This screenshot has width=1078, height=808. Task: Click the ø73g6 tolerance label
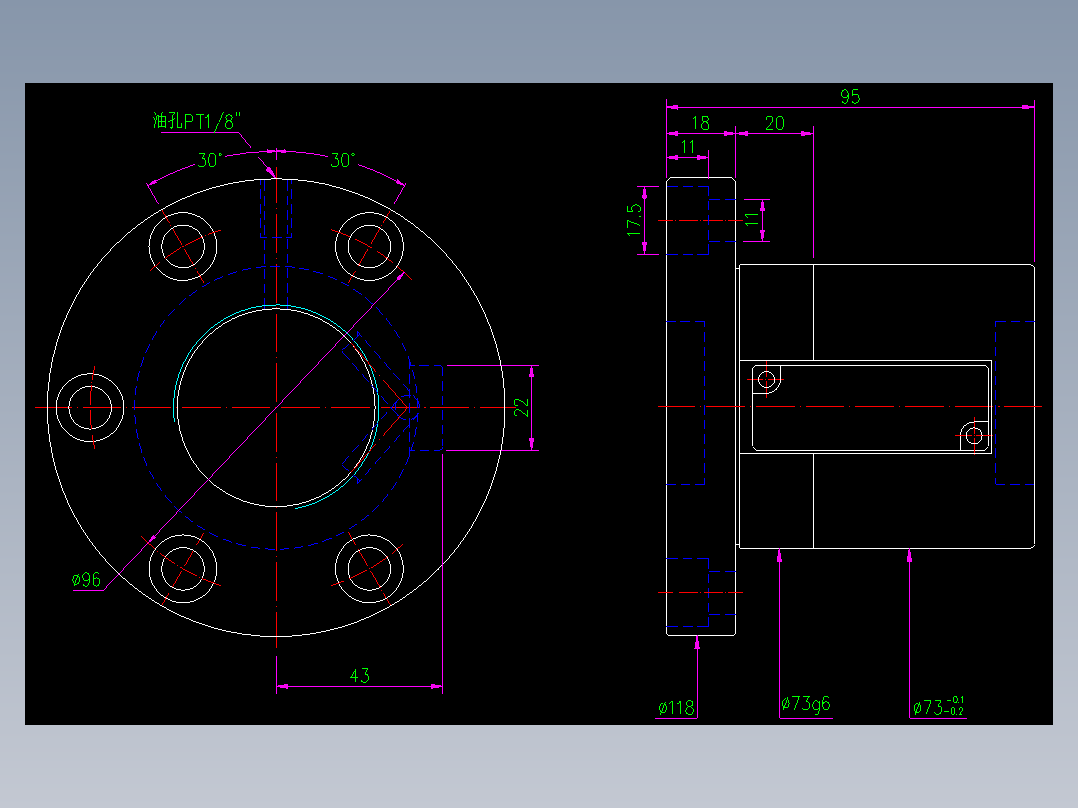pyautogui.click(x=806, y=704)
